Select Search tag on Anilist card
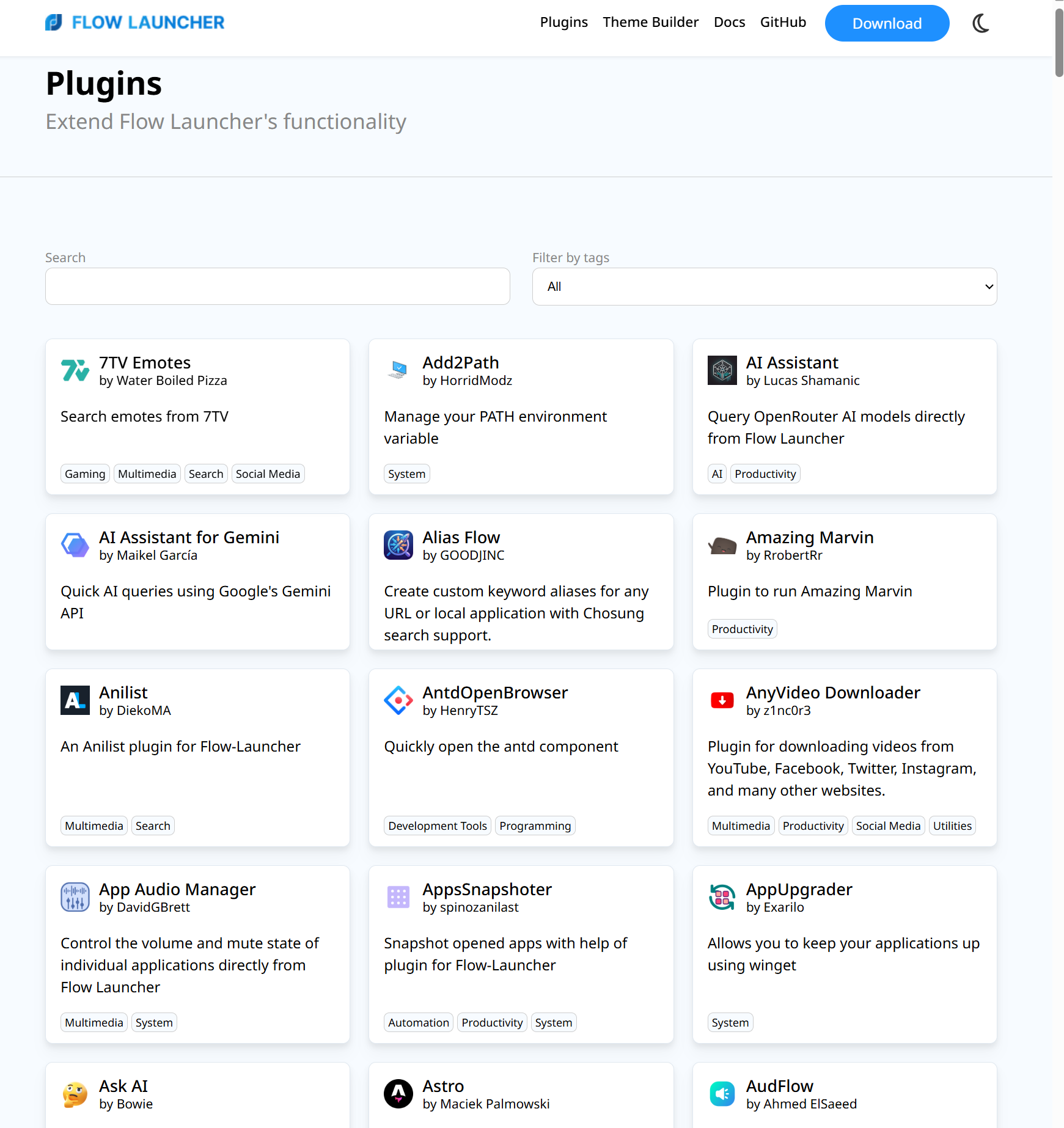Image resolution: width=1064 pixels, height=1128 pixels. (153, 826)
